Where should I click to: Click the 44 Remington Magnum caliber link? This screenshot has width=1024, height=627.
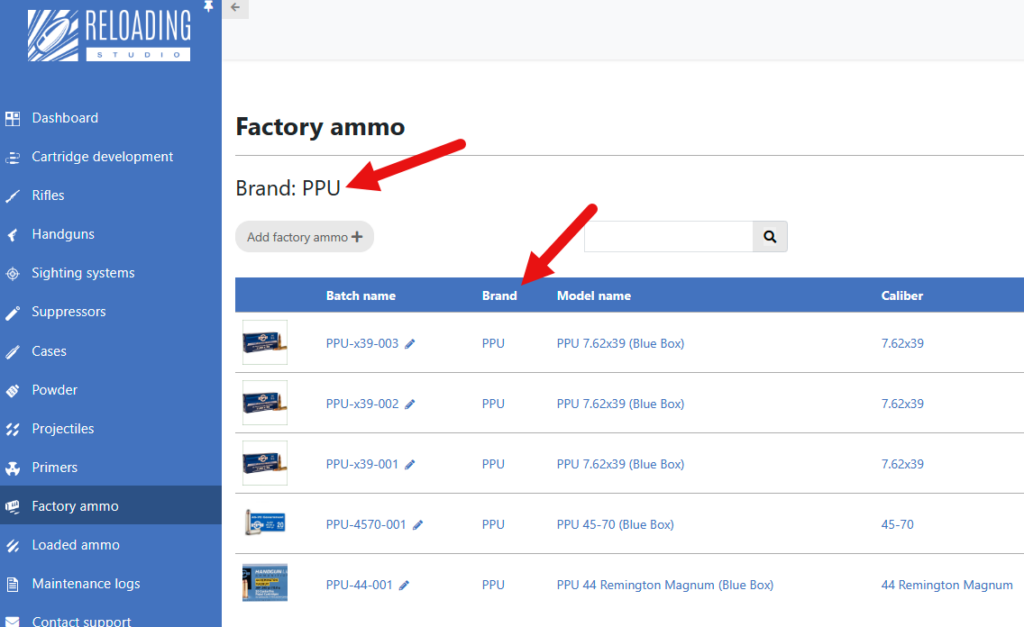tap(946, 585)
